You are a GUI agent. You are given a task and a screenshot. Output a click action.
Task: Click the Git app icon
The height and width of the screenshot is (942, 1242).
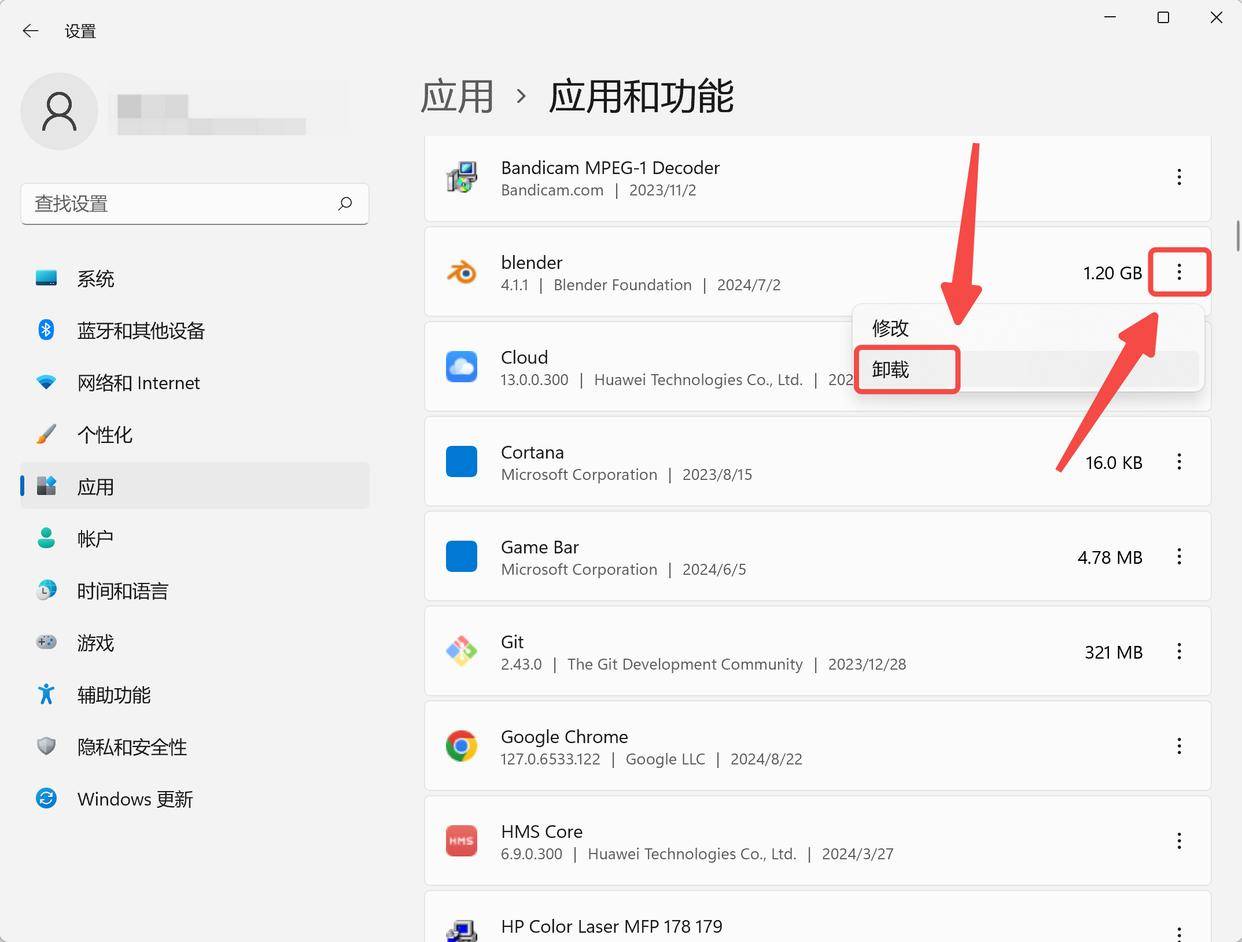(461, 652)
